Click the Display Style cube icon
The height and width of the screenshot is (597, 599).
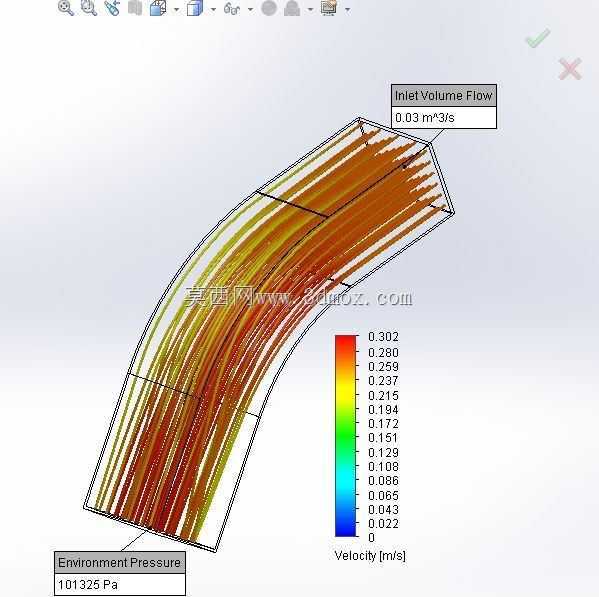(195, 8)
